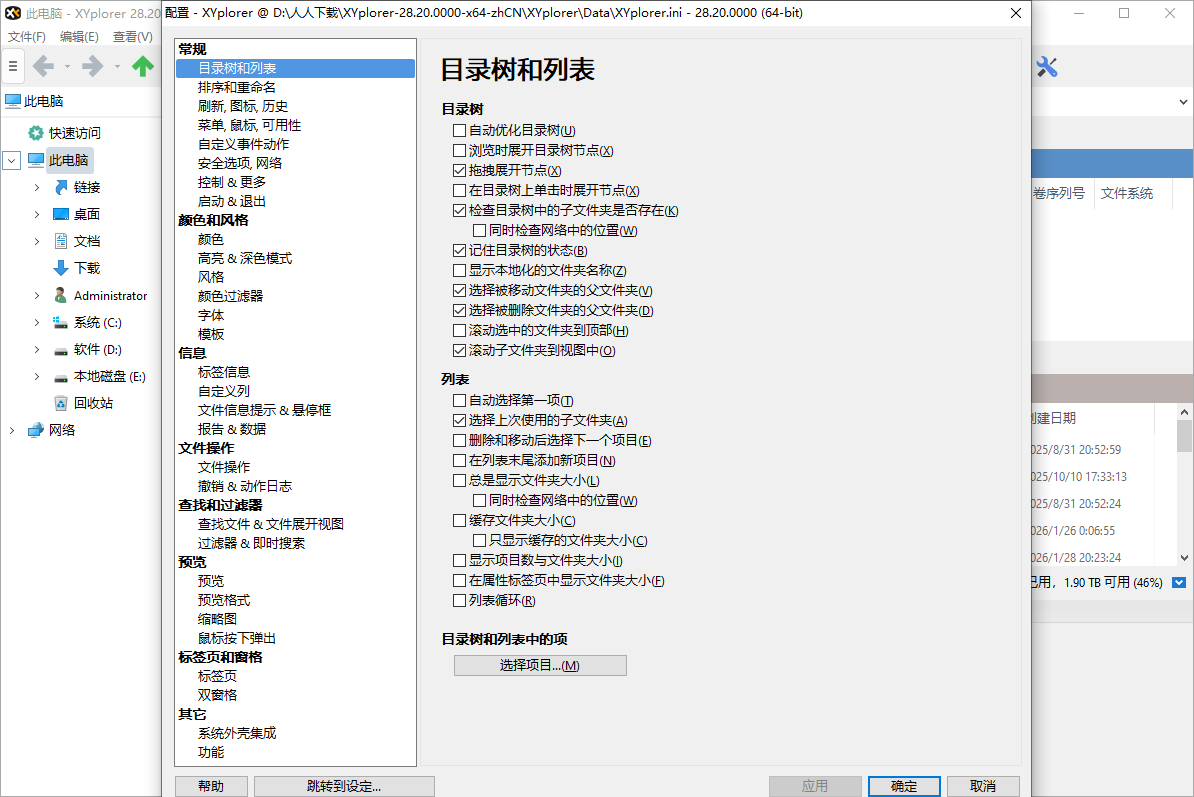The height and width of the screenshot is (797, 1194).
Task: Enable 自动优化目录树 checkbox
Action: [460, 130]
